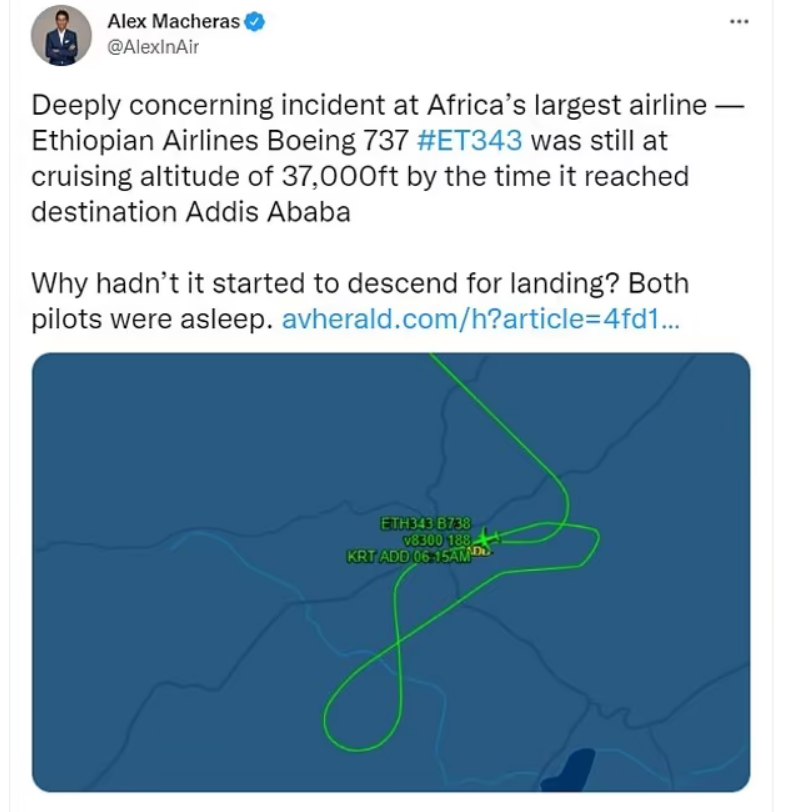Open Alex Macheras profile picture

click(61, 37)
